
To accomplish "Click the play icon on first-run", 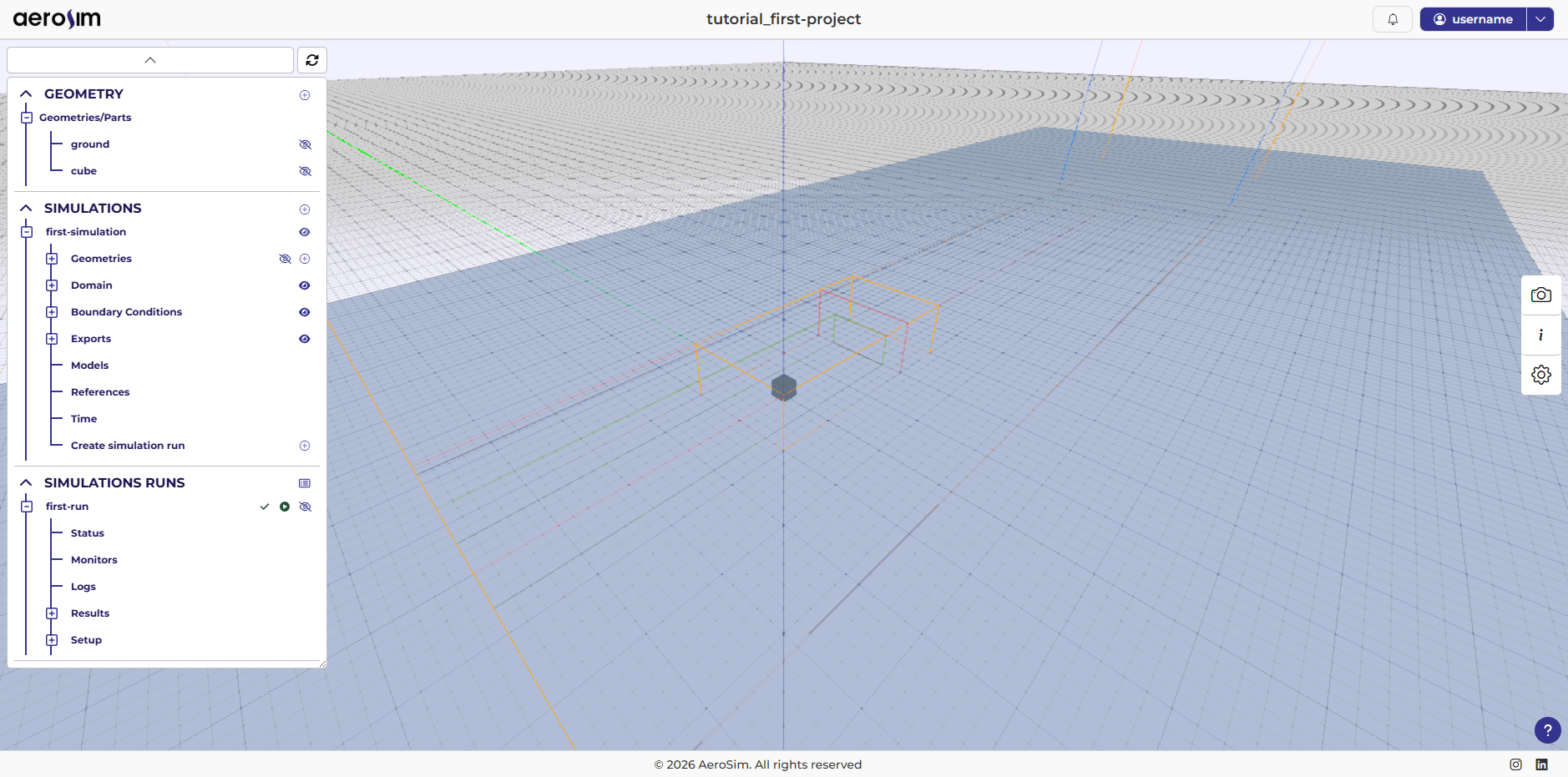I will (285, 507).
